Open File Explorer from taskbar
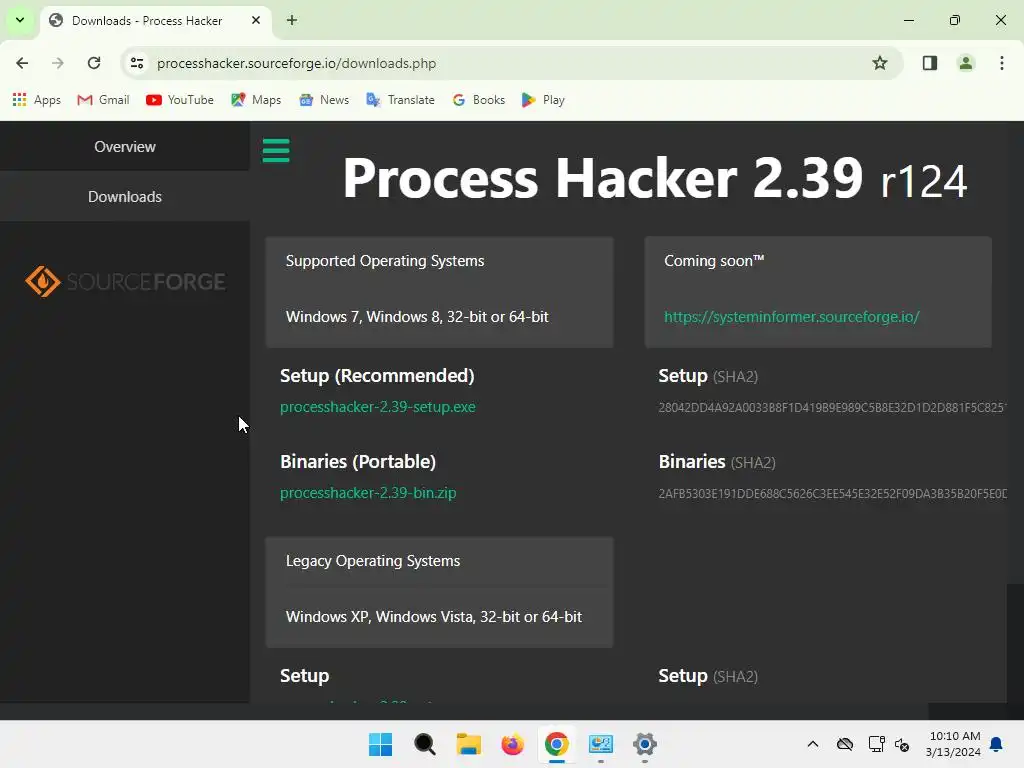The image size is (1024, 768). pyautogui.click(x=468, y=744)
